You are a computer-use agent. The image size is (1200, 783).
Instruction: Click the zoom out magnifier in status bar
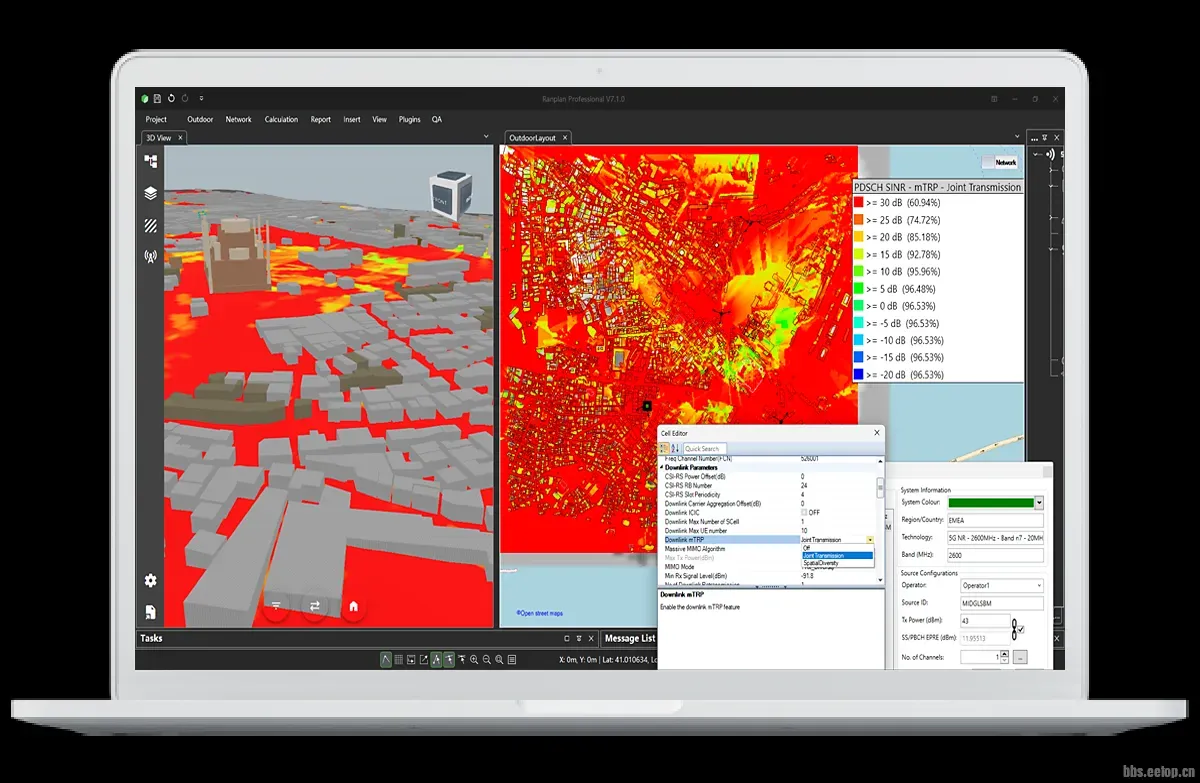coord(486,660)
